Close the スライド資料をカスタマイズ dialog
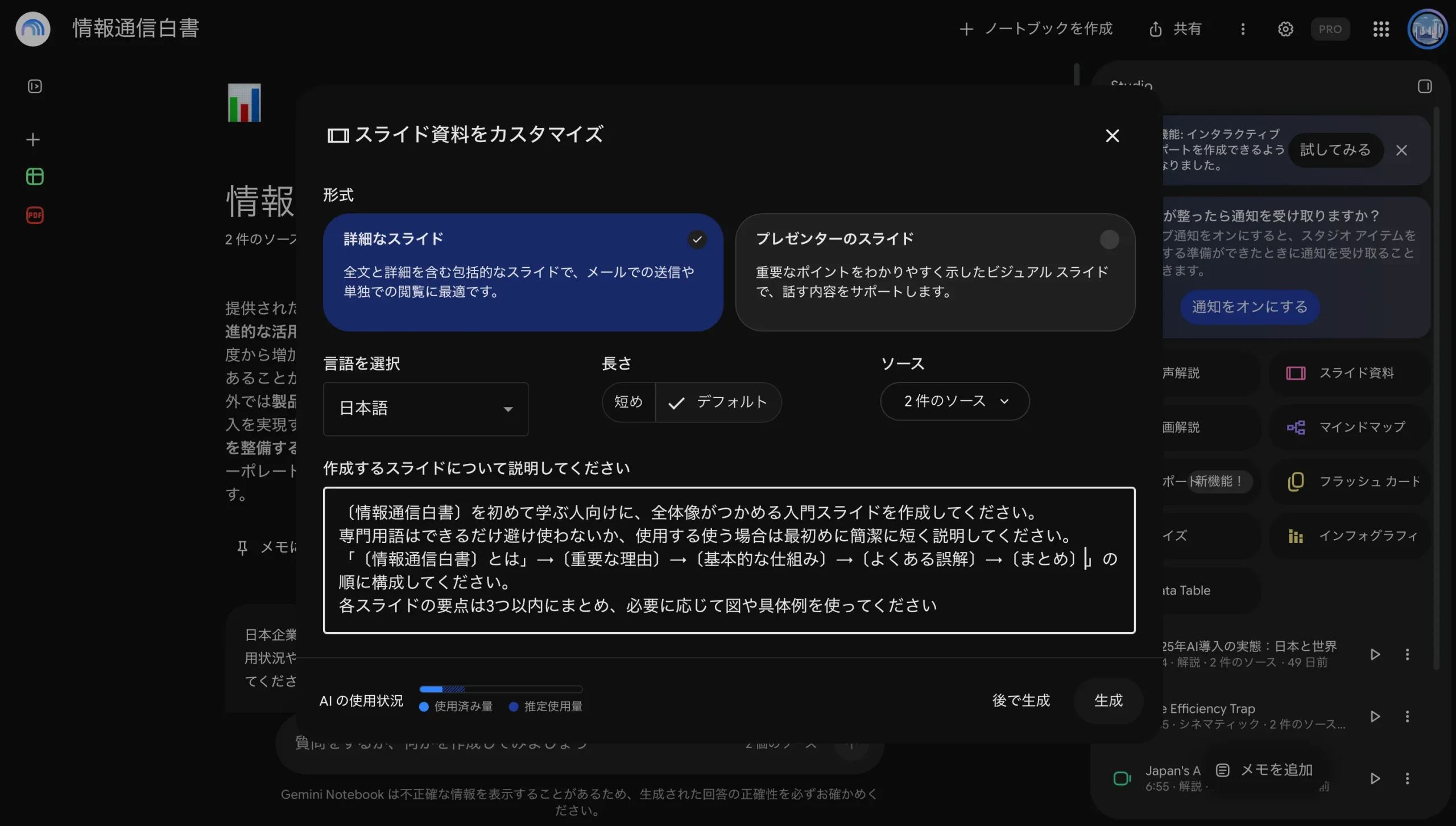The image size is (1456, 826). point(1112,136)
